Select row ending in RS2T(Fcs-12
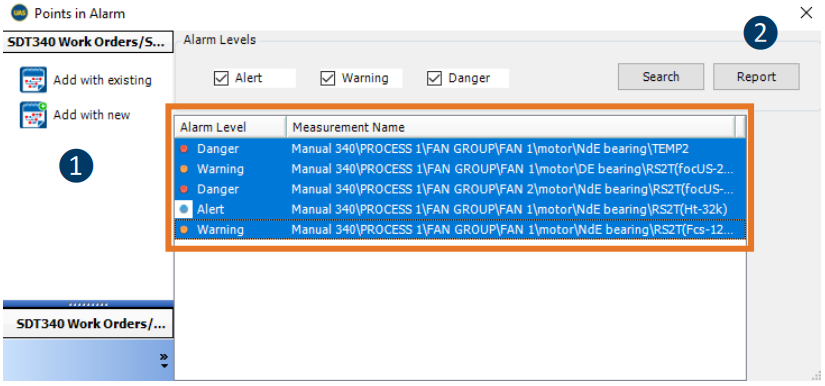The width and height of the screenshot is (825, 386). pyautogui.click(x=460, y=229)
